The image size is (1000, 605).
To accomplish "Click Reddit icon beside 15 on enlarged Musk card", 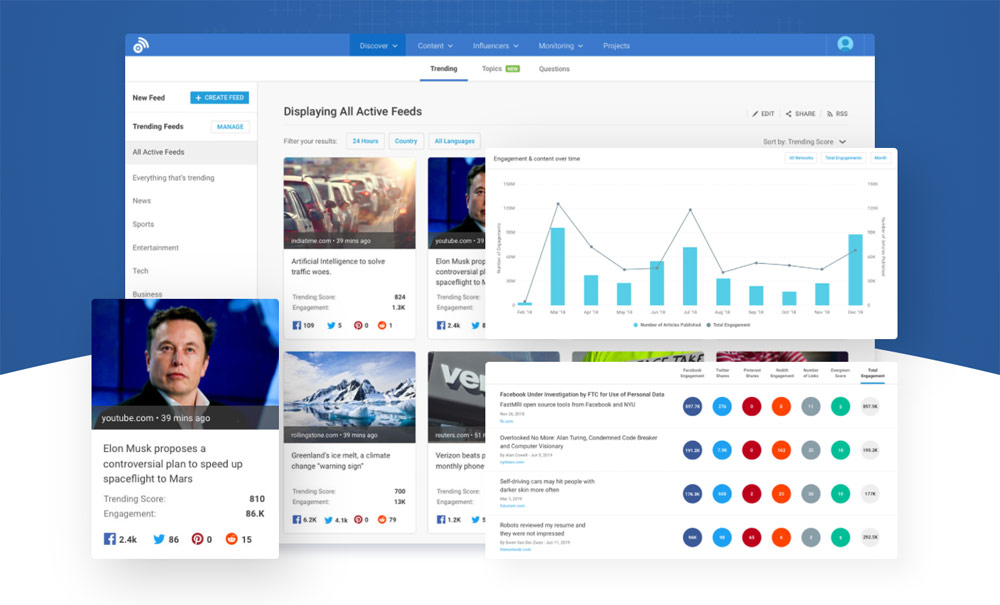I will pos(232,539).
